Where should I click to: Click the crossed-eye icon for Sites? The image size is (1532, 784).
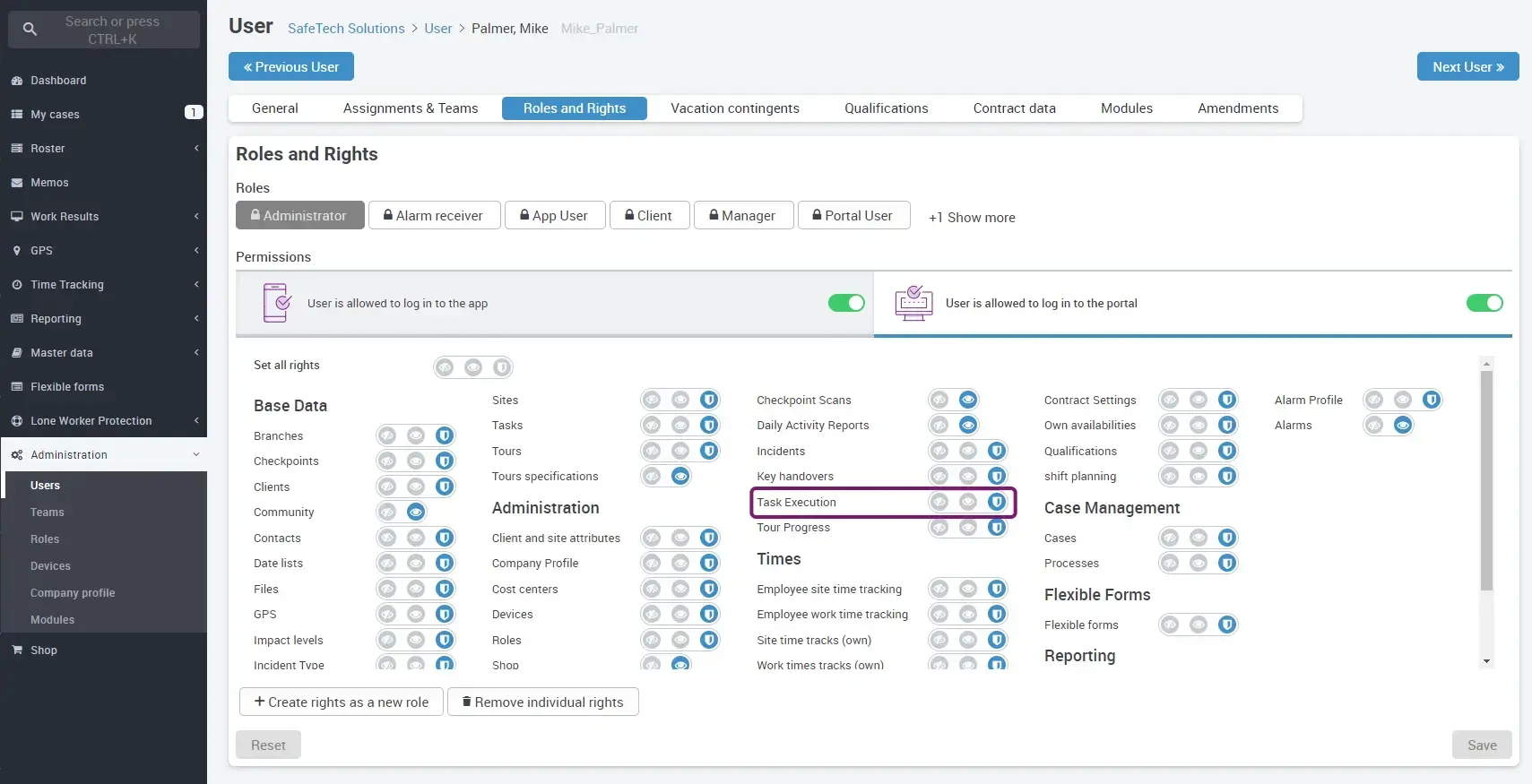click(652, 401)
